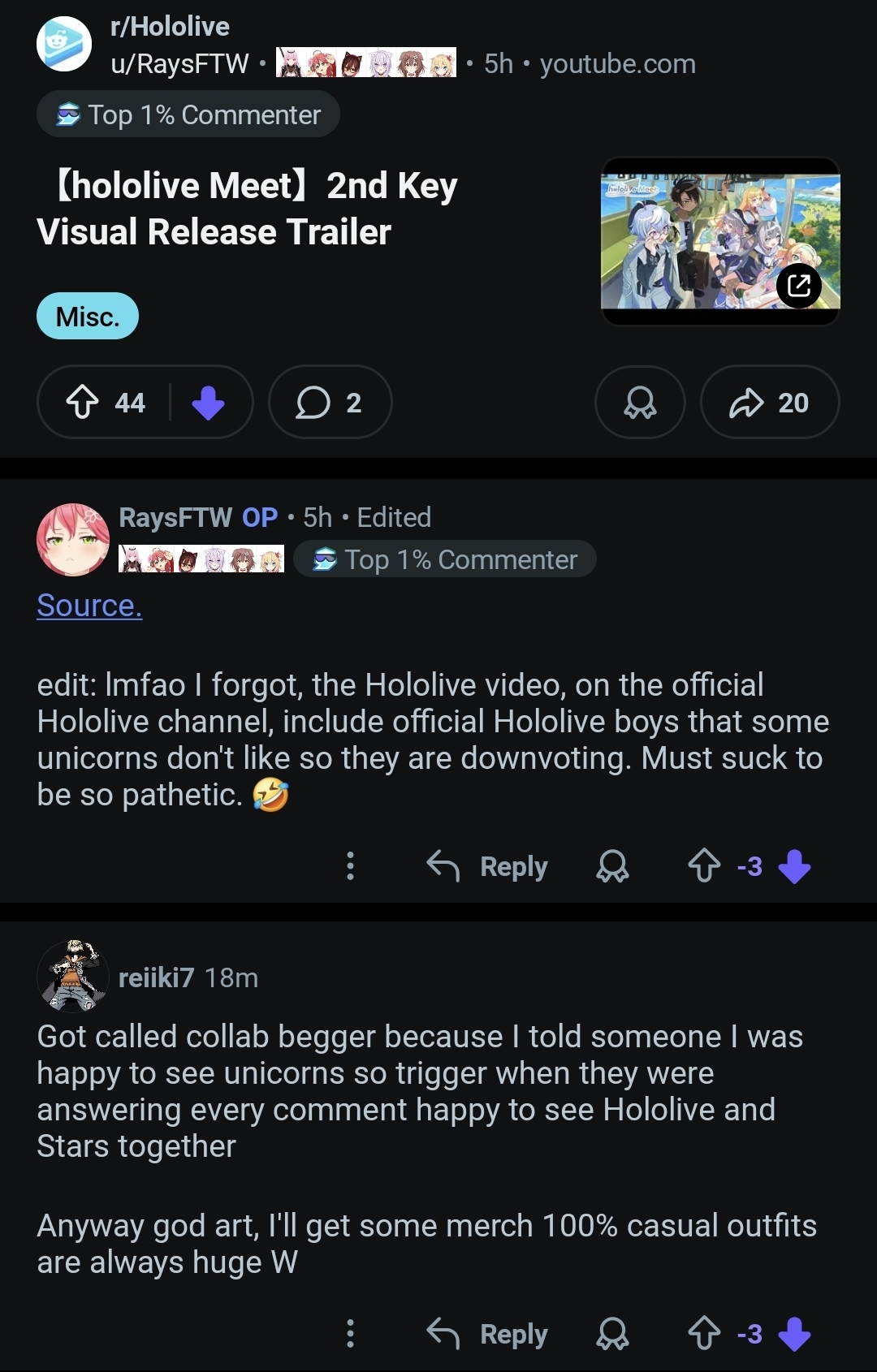Open the r/Hololive subreddit avatar
This screenshot has width=877, height=1372.
pyautogui.click(x=64, y=44)
